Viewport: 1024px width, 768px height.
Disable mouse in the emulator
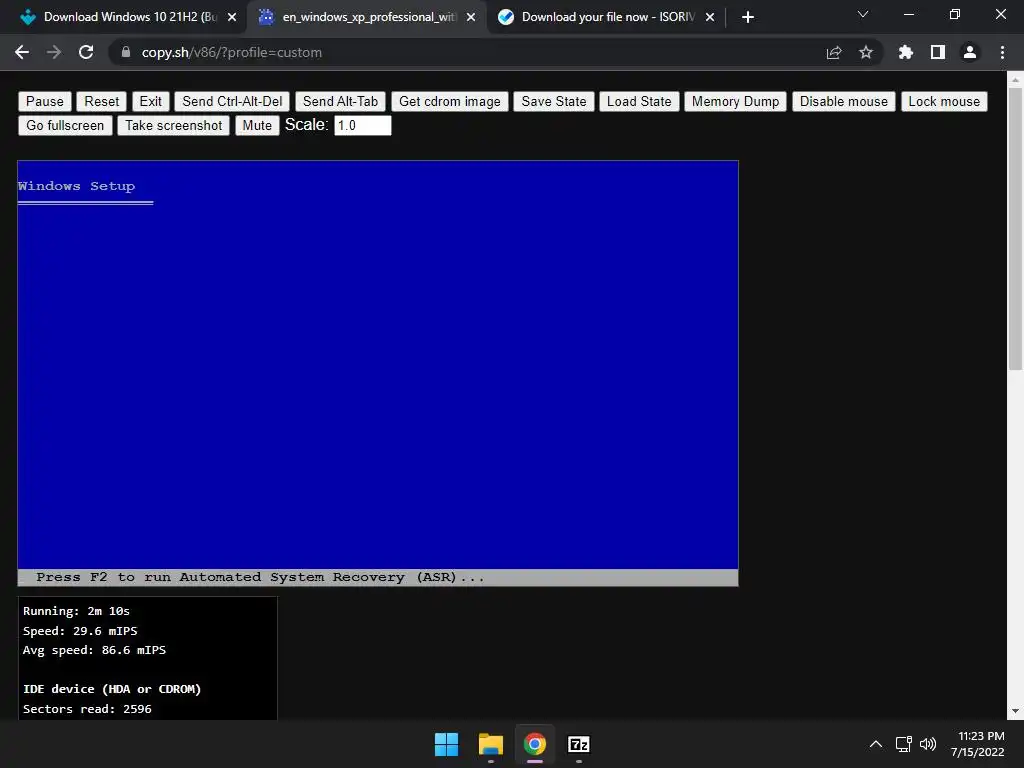point(844,101)
